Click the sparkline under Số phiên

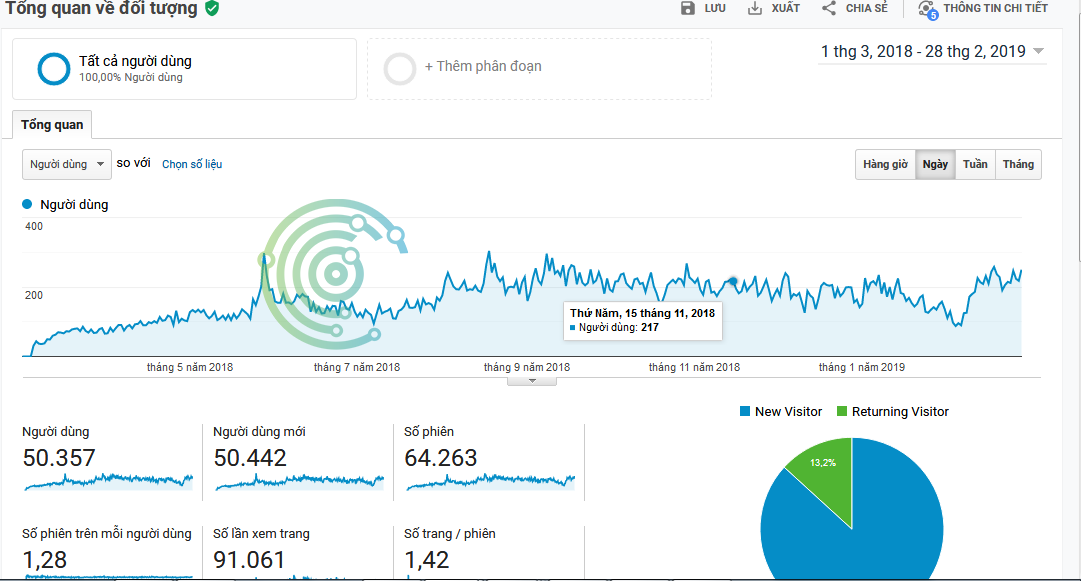pos(490,481)
